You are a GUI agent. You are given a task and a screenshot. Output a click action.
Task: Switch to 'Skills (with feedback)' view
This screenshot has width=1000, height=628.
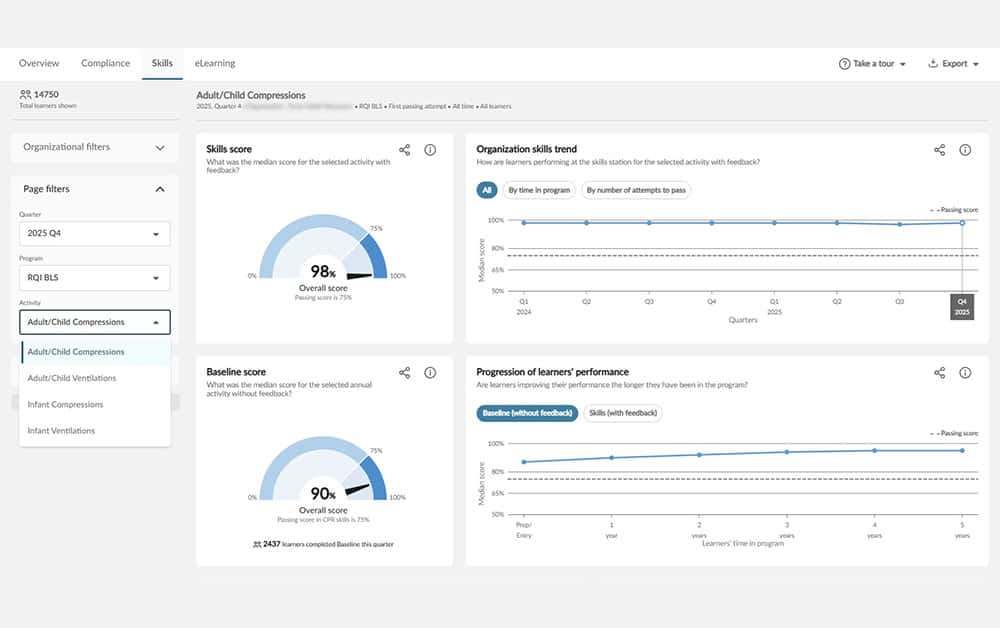[x=622, y=413]
